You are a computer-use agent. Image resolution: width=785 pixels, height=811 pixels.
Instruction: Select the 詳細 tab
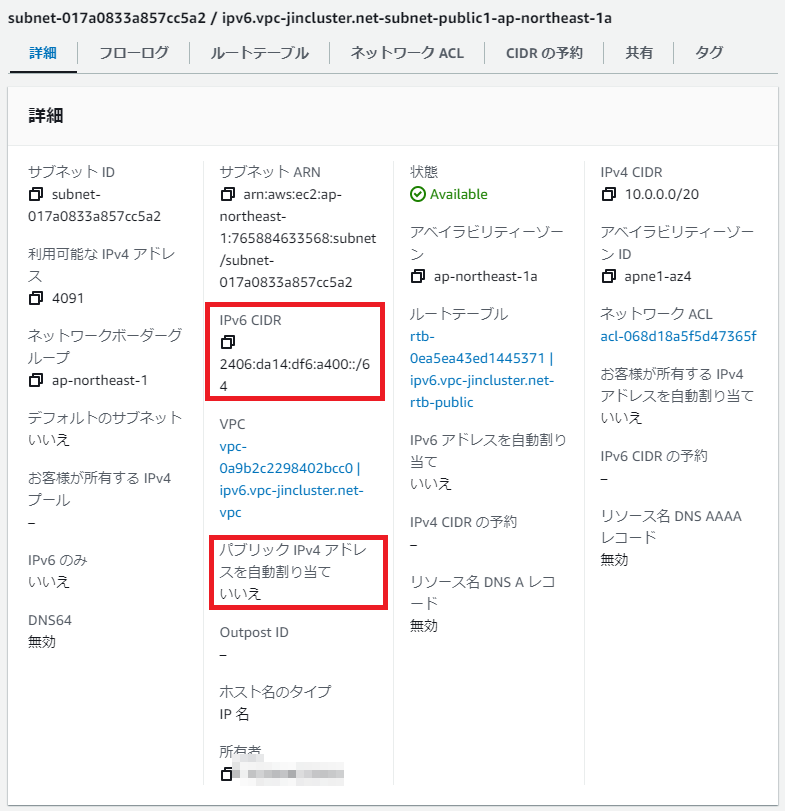tap(41, 53)
